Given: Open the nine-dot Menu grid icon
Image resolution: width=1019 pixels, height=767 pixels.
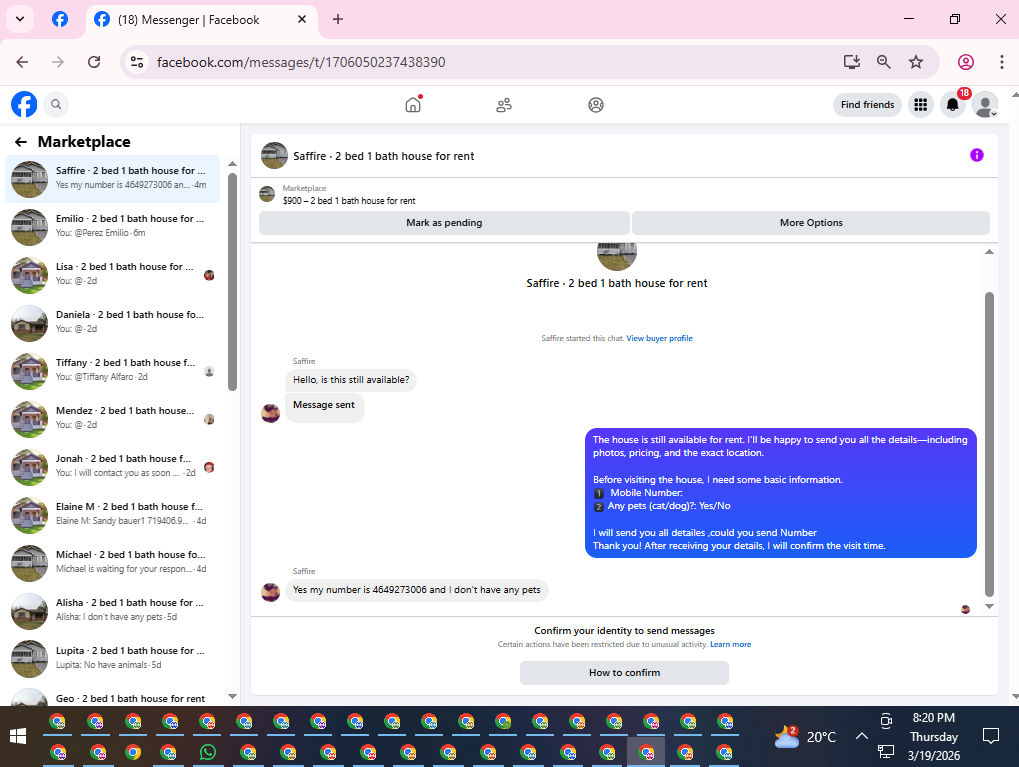Looking at the screenshot, I should 920,105.
